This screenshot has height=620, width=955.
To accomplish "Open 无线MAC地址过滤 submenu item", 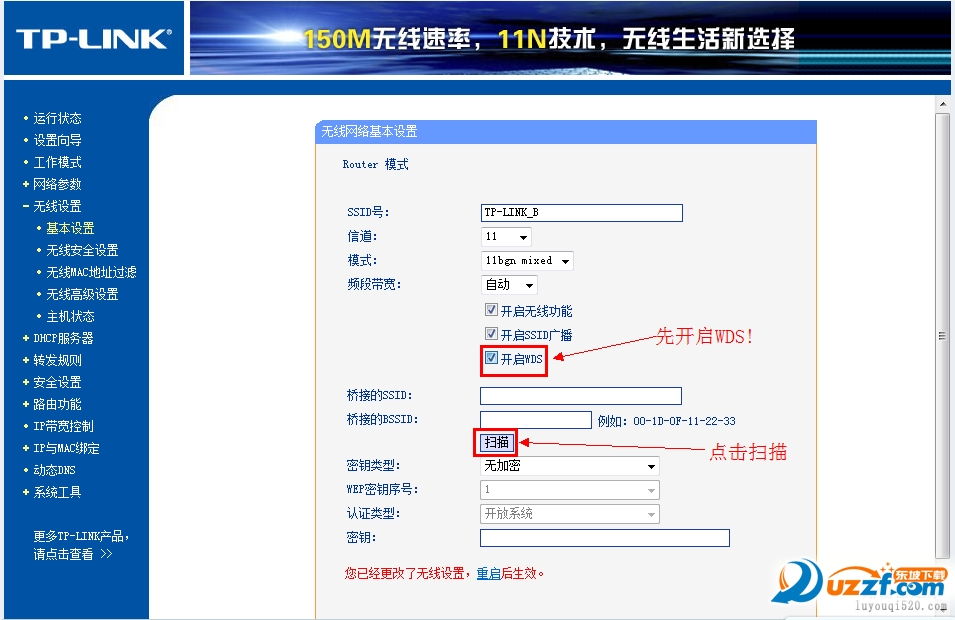I will (91, 272).
